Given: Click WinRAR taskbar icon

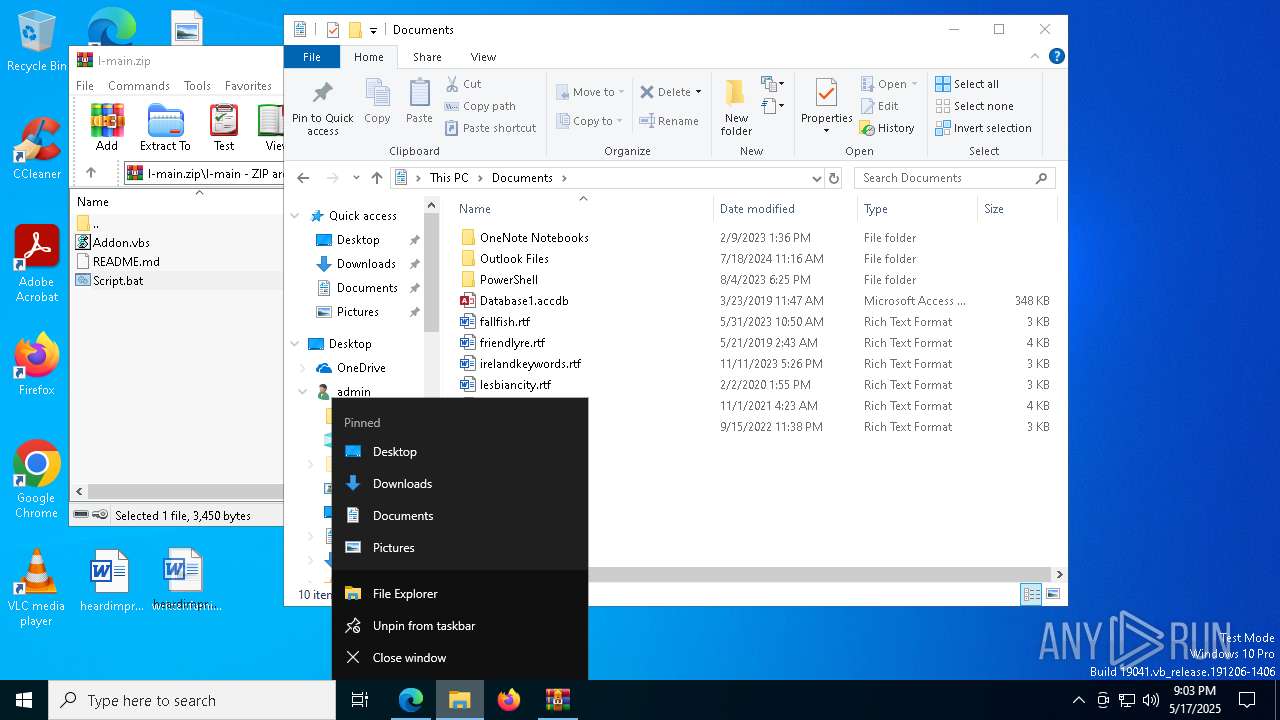Looking at the screenshot, I should [558, 700].
